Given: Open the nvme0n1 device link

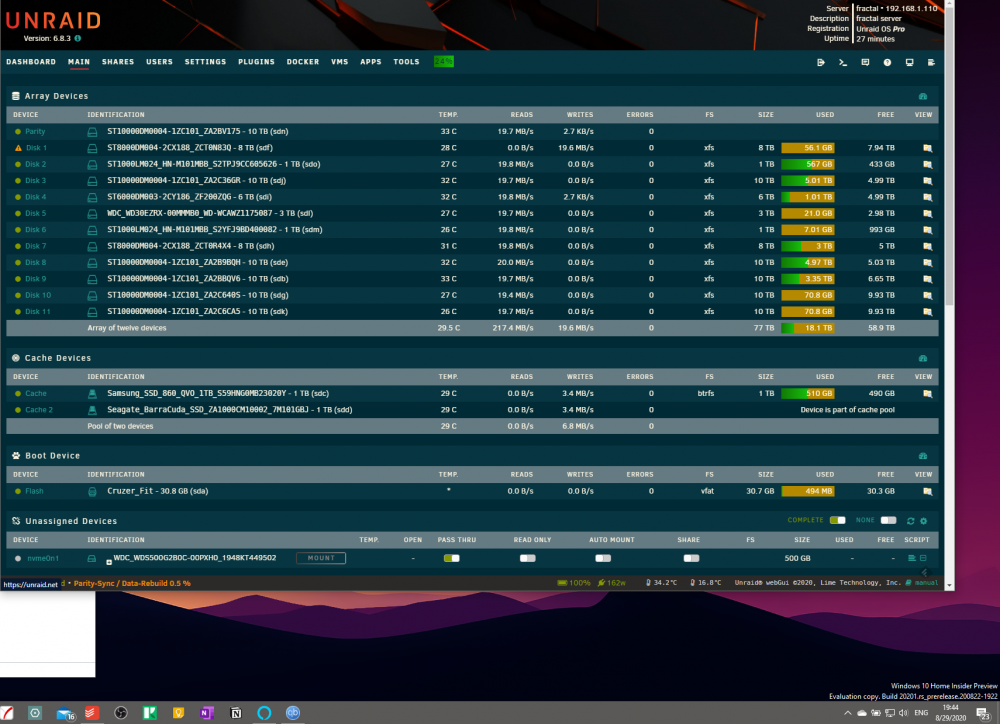Looking at the screenshot, I should [43, 558].
